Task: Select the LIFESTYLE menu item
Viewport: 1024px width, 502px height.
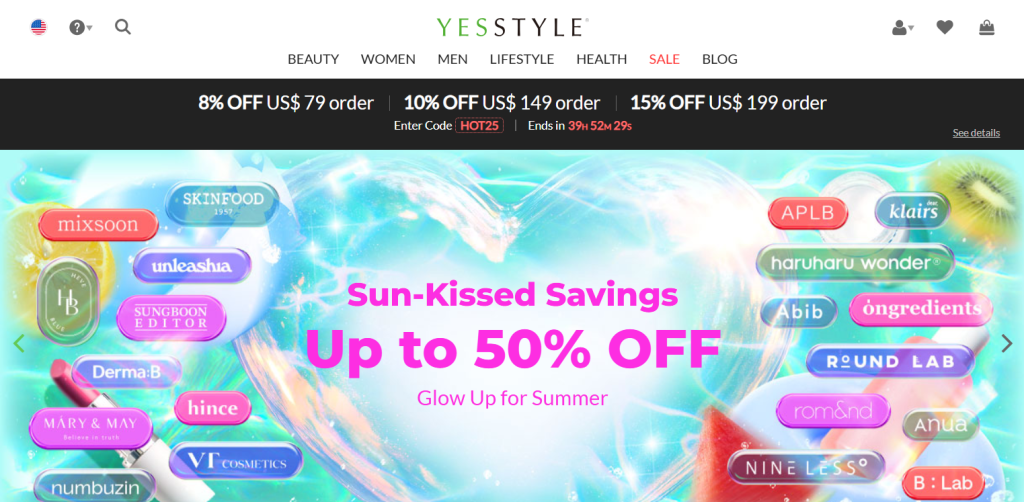Action: pyautogui.click(x=522, y=59)
